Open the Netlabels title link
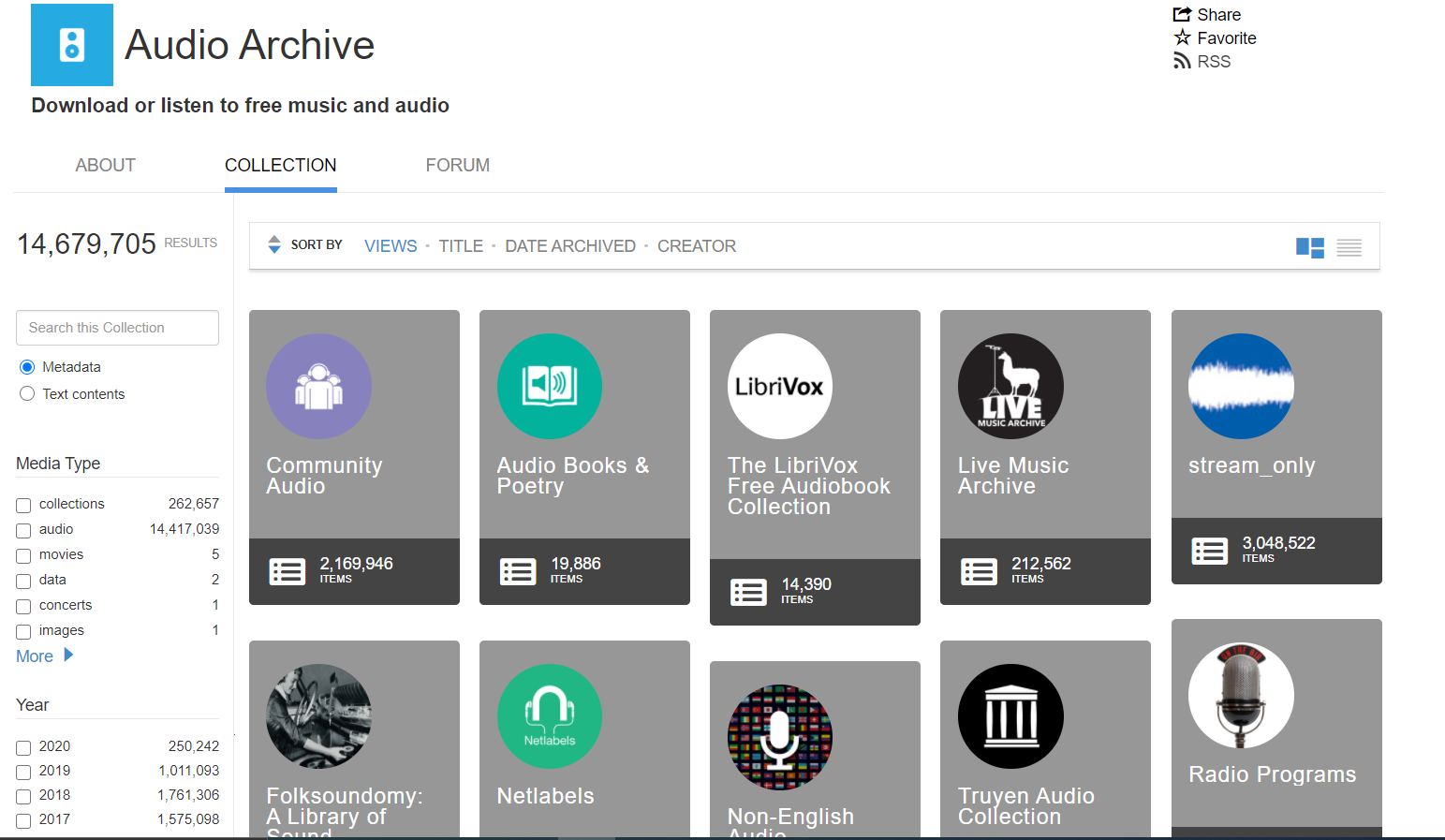Image resolution: width=1445 pixels, height=840 pixels. 545,796
